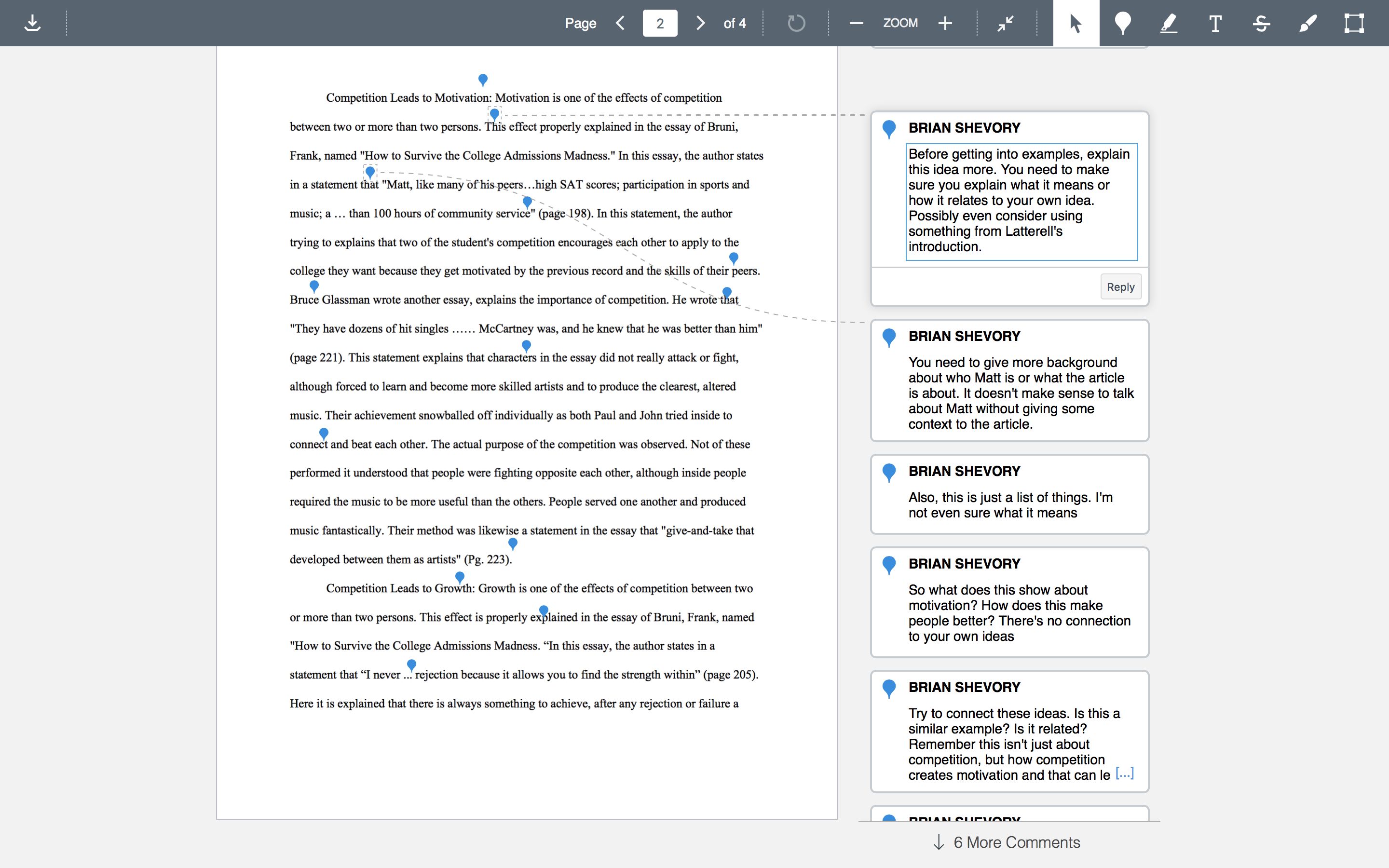Viewport: 1389px width, 868px height.
Task: Go to the next page arrow
Action: 700,23
